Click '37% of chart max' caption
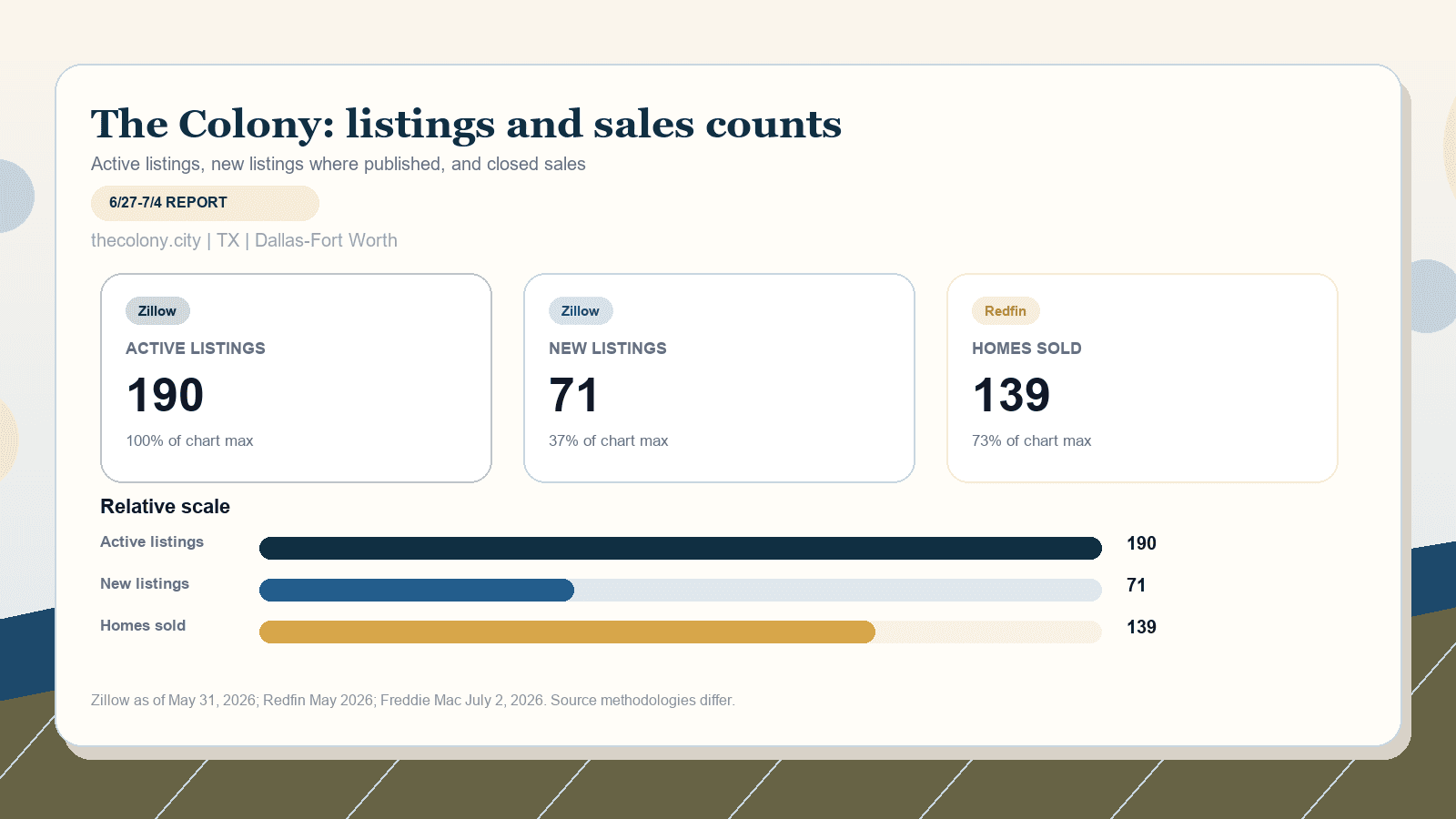The width and height of the screenshot is (1456, 819). [x=609, y=440]
